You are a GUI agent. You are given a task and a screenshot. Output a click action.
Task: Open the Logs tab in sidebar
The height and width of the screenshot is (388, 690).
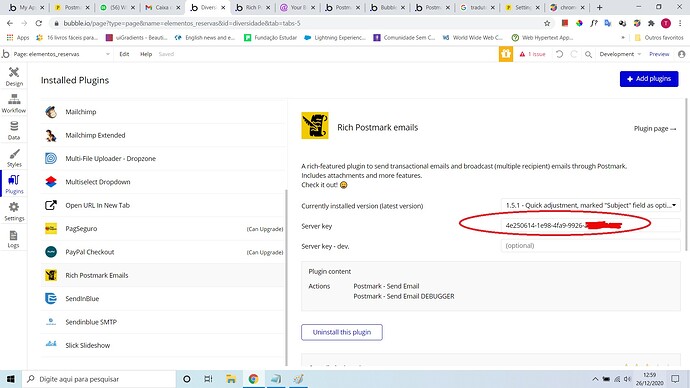(x=14, y=239)
